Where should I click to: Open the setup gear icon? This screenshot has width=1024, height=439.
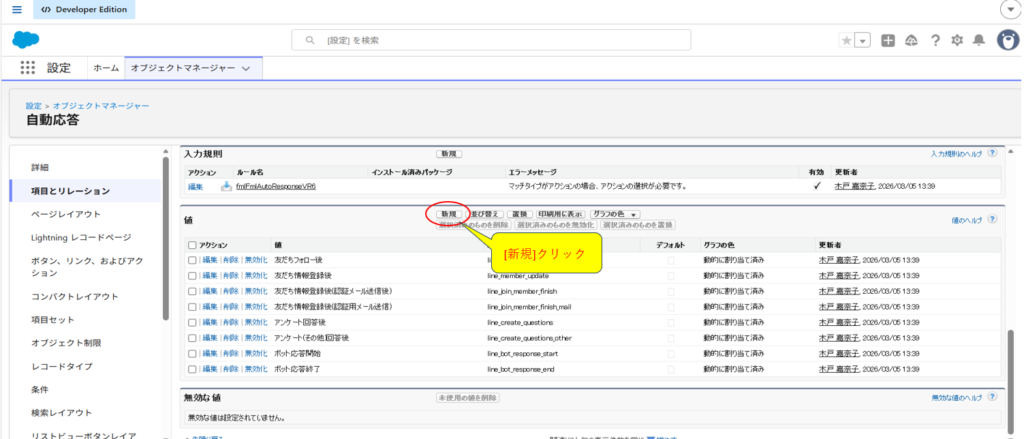point(957,40)
